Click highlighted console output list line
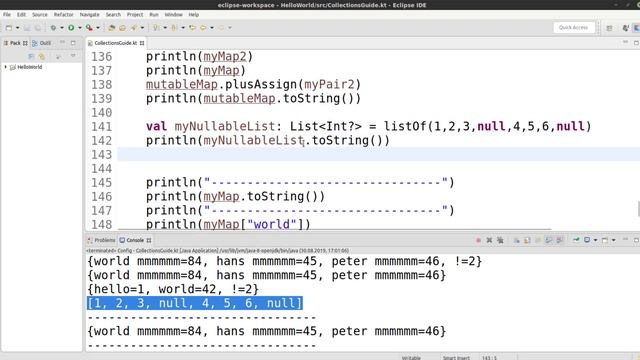The width and height of the screenshot is (640, 360). tap(195, 303)
